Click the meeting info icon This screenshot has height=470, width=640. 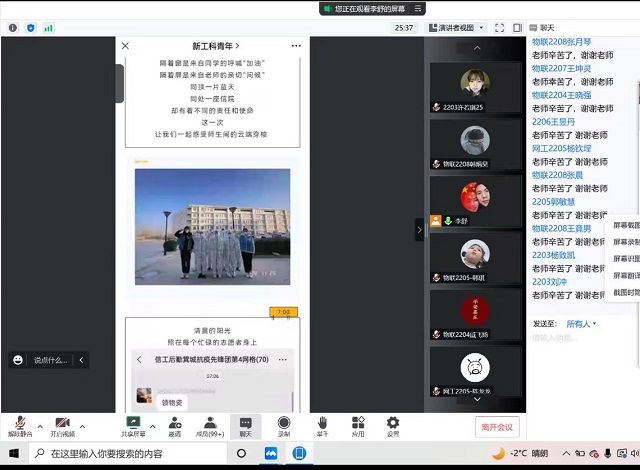pyautogui.click(x=13, y=28)
